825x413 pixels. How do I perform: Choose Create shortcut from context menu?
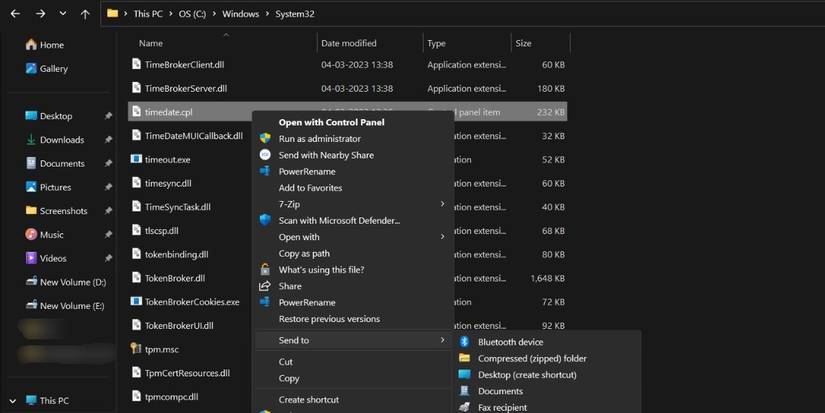tap(309, 400)
